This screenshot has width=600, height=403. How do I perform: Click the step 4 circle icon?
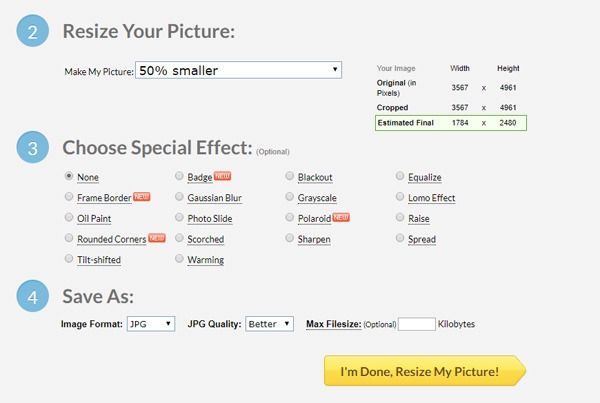tap(33, 296)
